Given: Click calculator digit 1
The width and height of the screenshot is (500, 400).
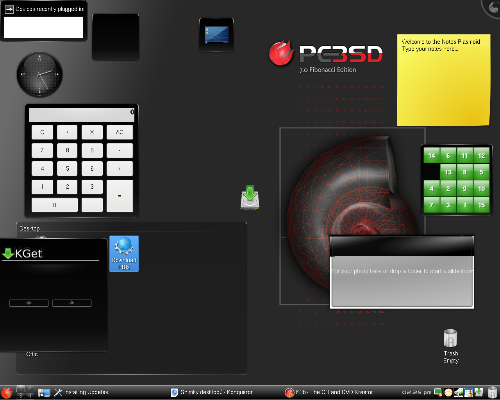Looking at the screenshot, I should coord(42,187).
